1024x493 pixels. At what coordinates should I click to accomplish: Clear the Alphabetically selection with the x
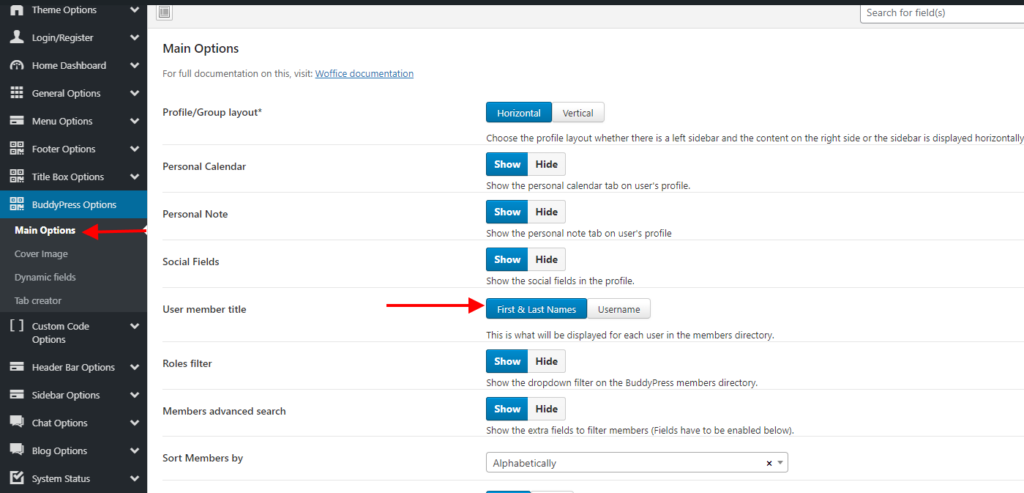[769, 463]
